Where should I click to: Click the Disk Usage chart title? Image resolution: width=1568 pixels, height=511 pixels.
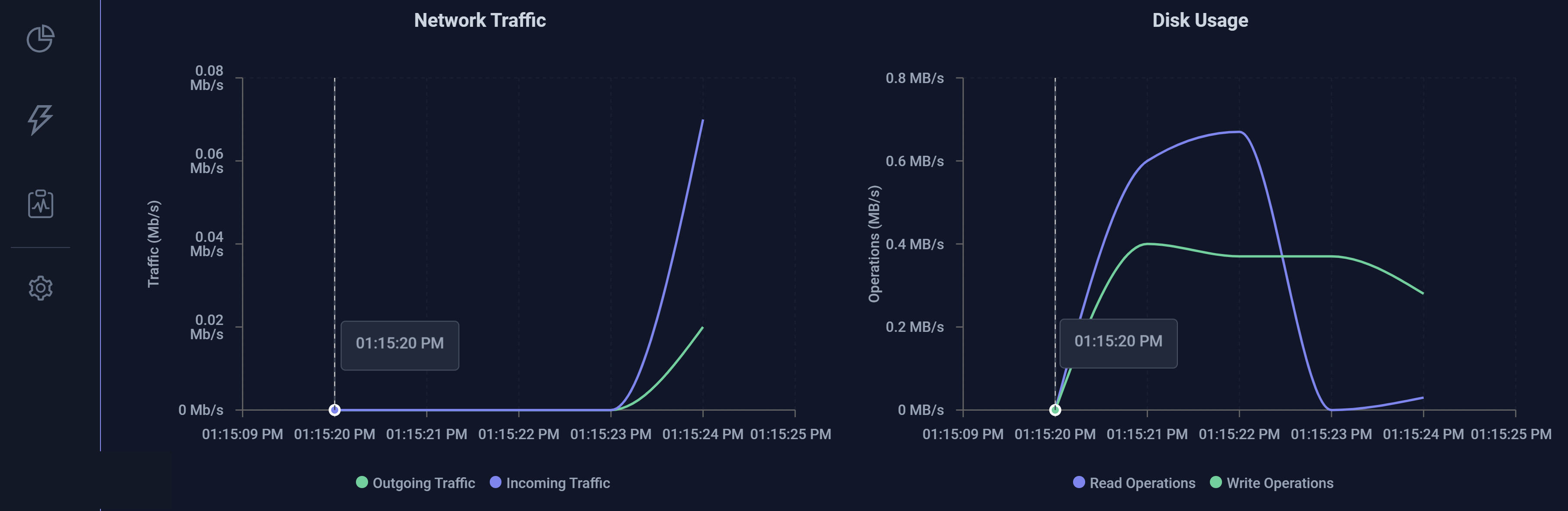point(1200,20)
